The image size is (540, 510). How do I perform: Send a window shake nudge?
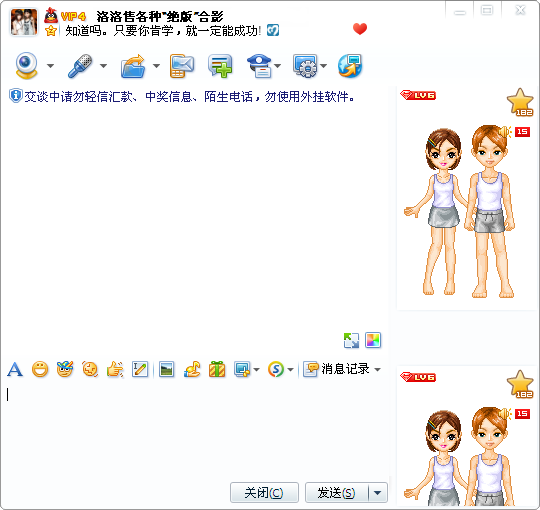[x=115, y=370]
